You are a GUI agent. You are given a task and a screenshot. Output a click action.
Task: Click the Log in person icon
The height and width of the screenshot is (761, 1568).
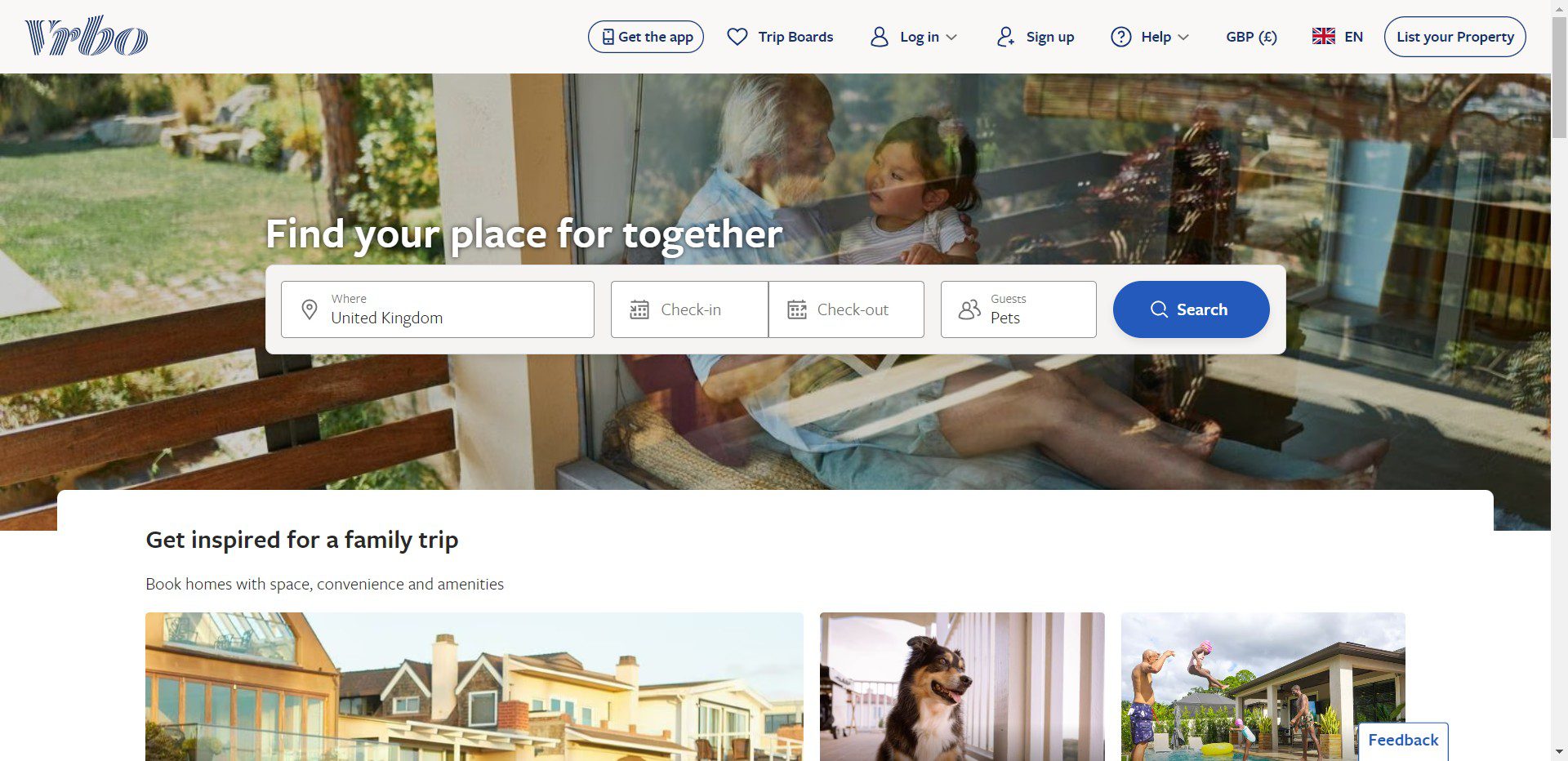pyautogui.click(x=879, y=37)
